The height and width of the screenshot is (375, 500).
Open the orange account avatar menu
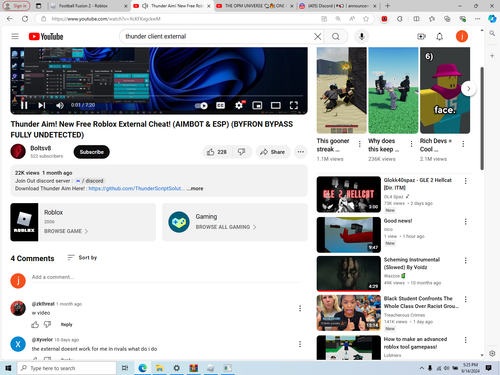462,36
